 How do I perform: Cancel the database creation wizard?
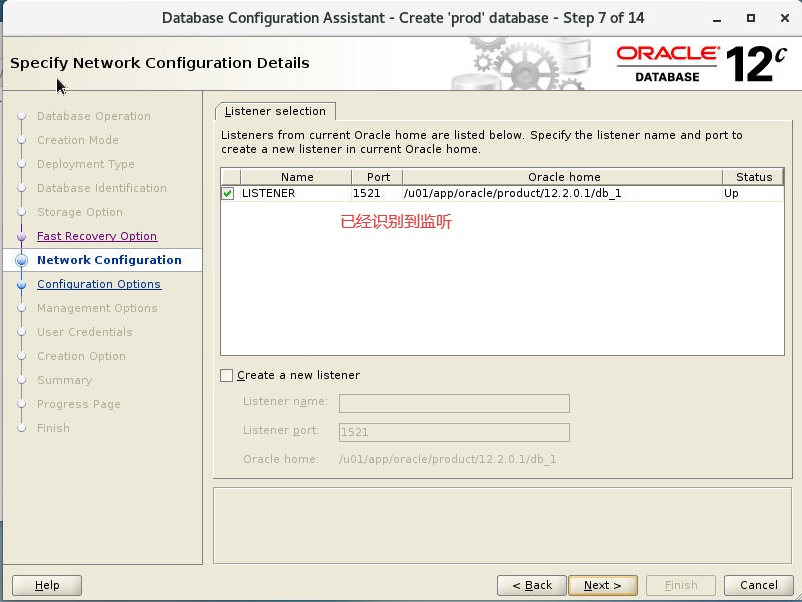[x=759, y=585]
